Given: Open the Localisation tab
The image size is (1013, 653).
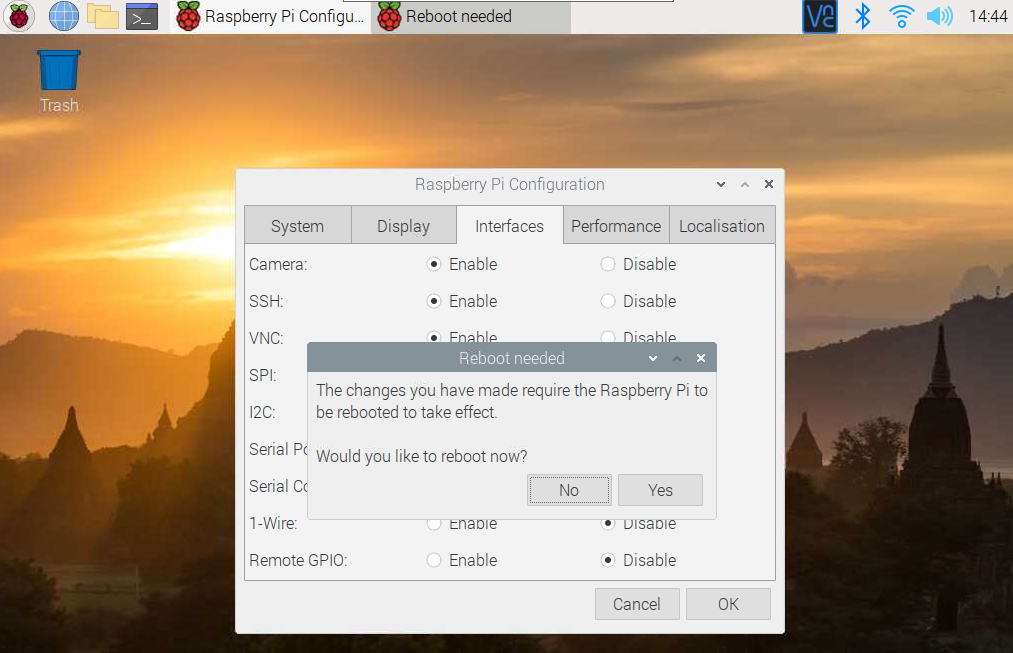Looking at the screenshot, I should (x=721, y=225).
